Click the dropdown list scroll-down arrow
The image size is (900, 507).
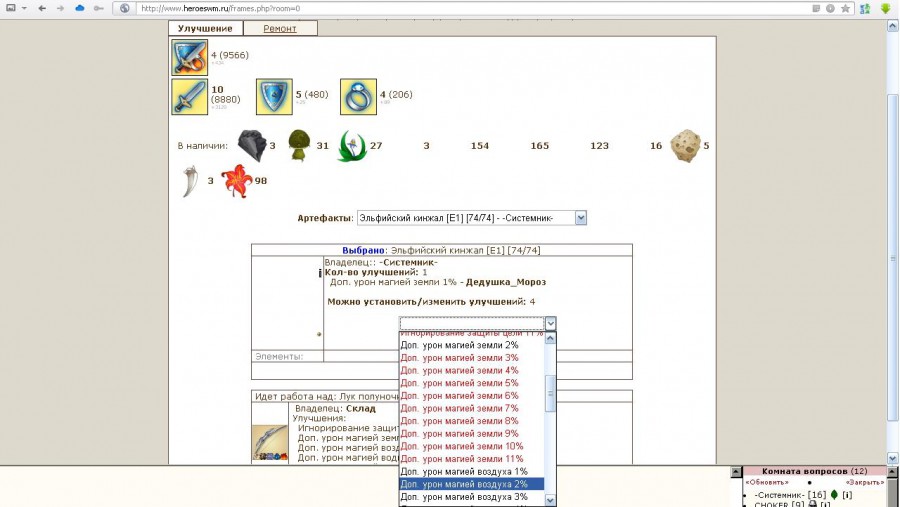[x=550, y=500]
